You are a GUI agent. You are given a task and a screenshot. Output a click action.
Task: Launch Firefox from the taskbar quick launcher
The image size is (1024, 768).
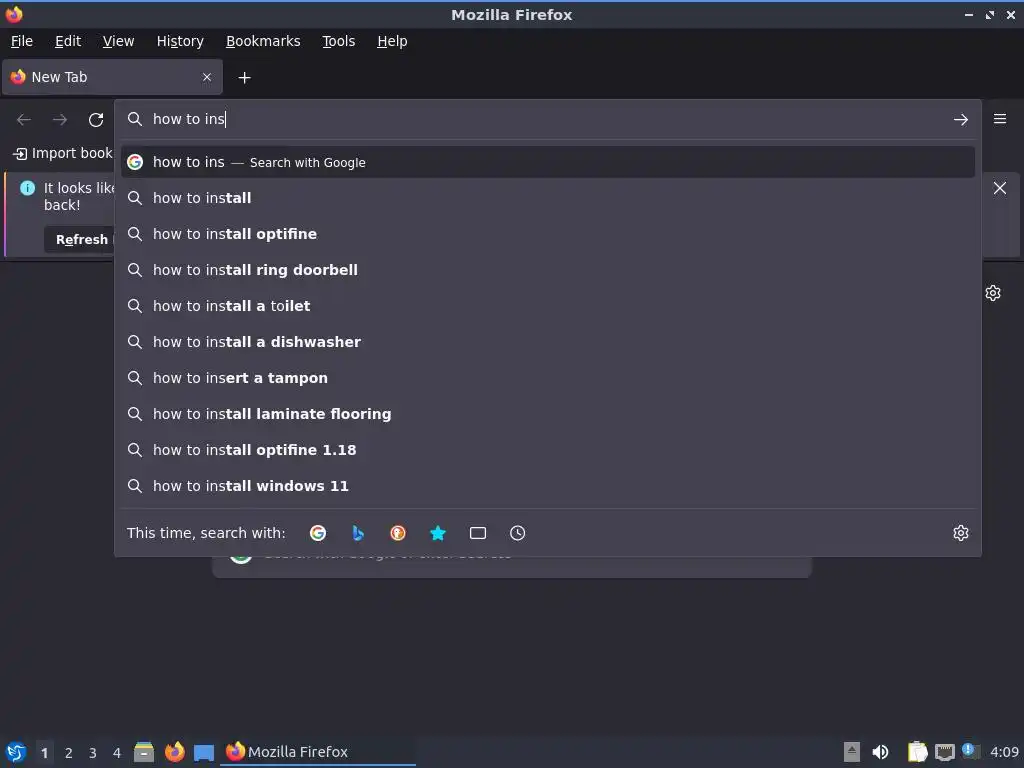(x=174, y=752)
